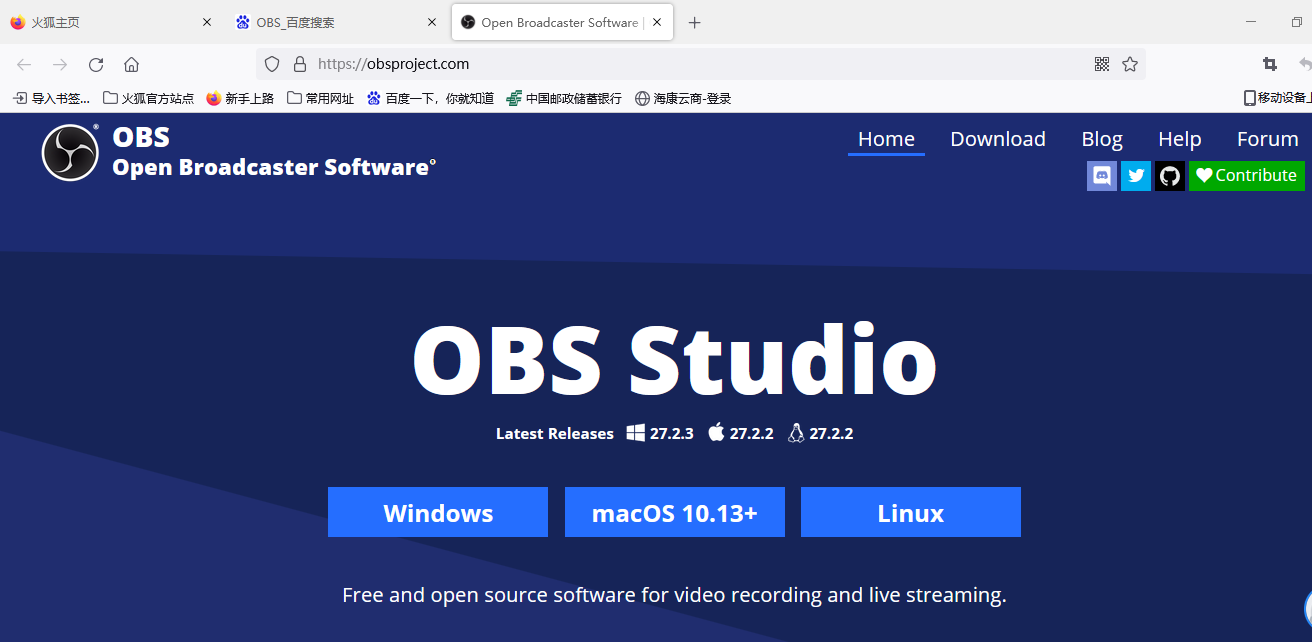Image resolution: width=1312 pixels, height=642 pixels.
Task: Open 移动设备 bookmarks folder
Action: coord(1277,98)
